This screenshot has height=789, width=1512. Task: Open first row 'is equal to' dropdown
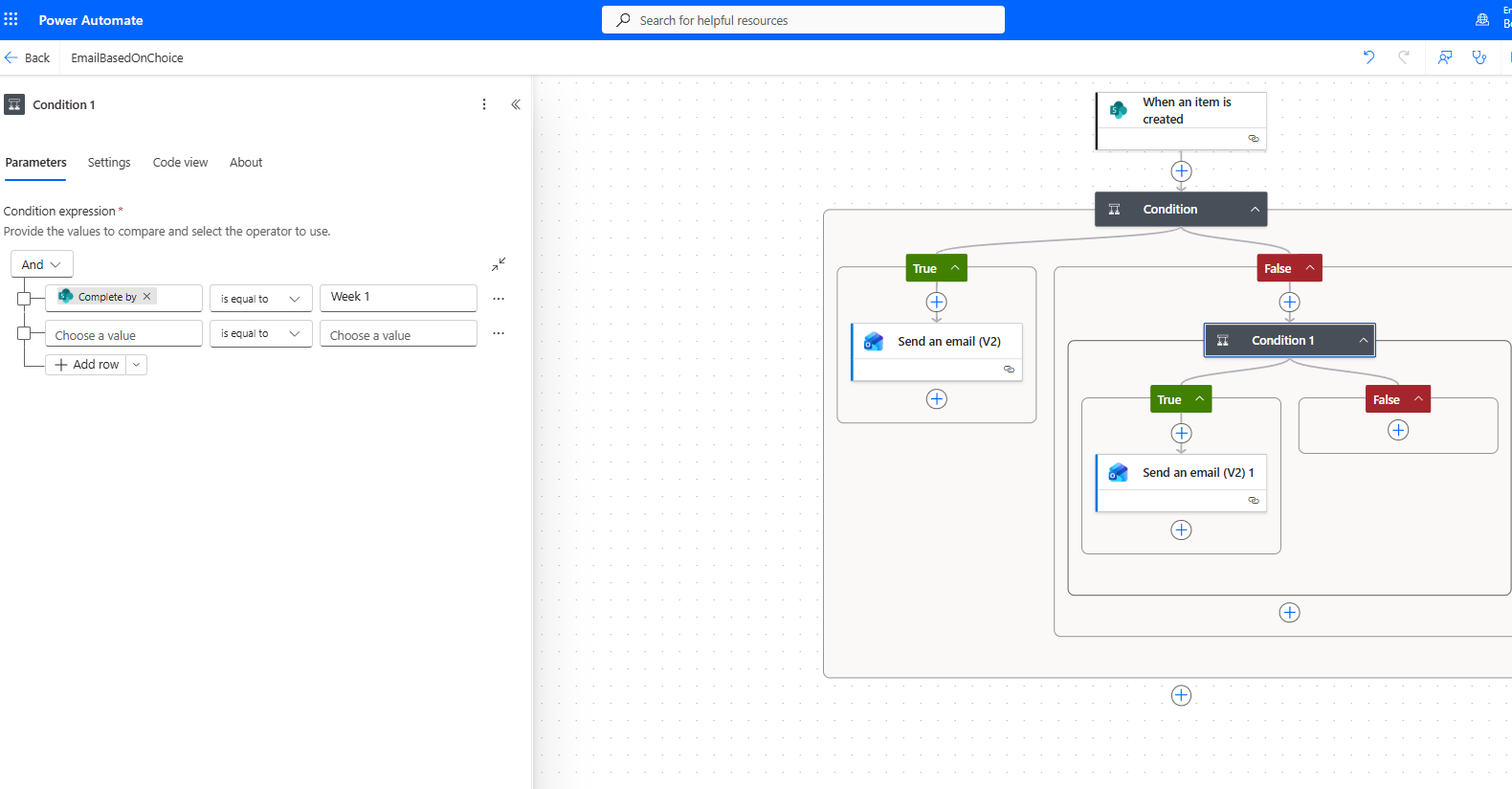[260, 299]
